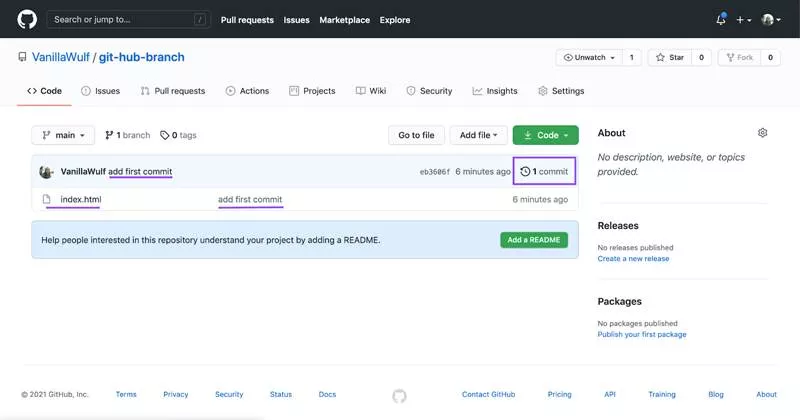Open VanillaWulf author name in commit row
Viewport: 800px width, 420px height.
83,171
